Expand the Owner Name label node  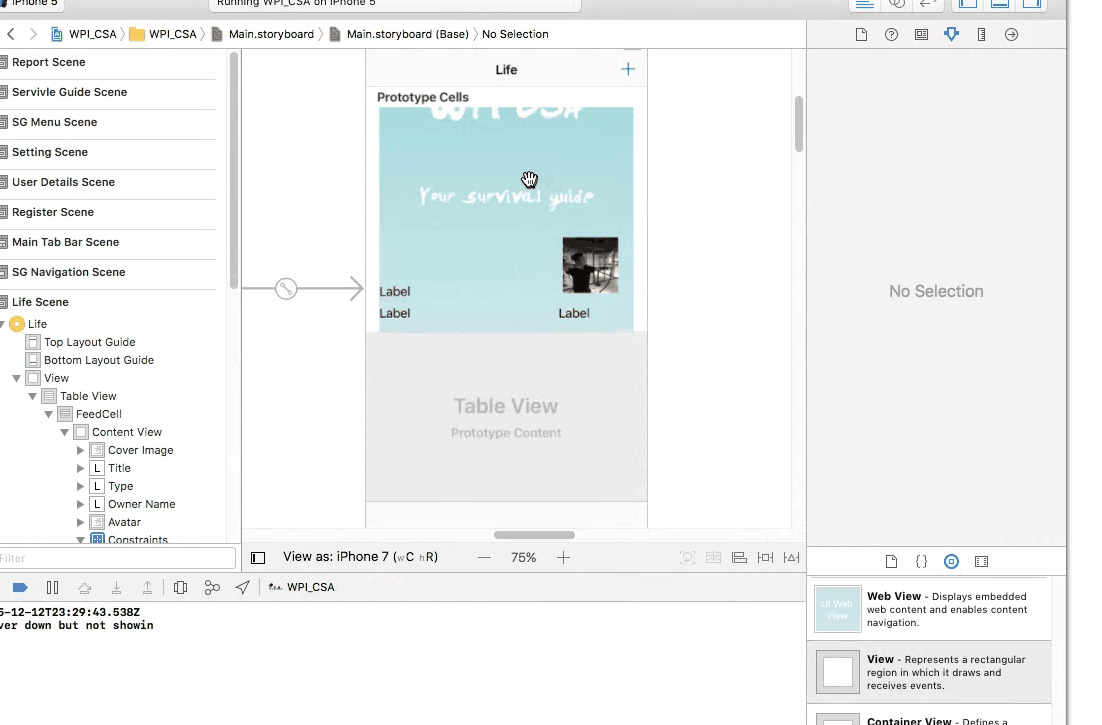tap(80, 504)
